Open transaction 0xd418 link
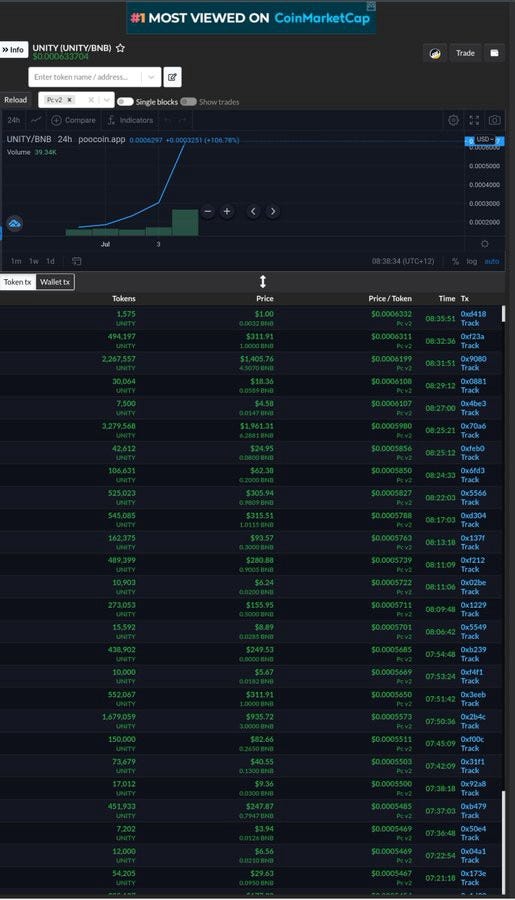 point(473,314)
